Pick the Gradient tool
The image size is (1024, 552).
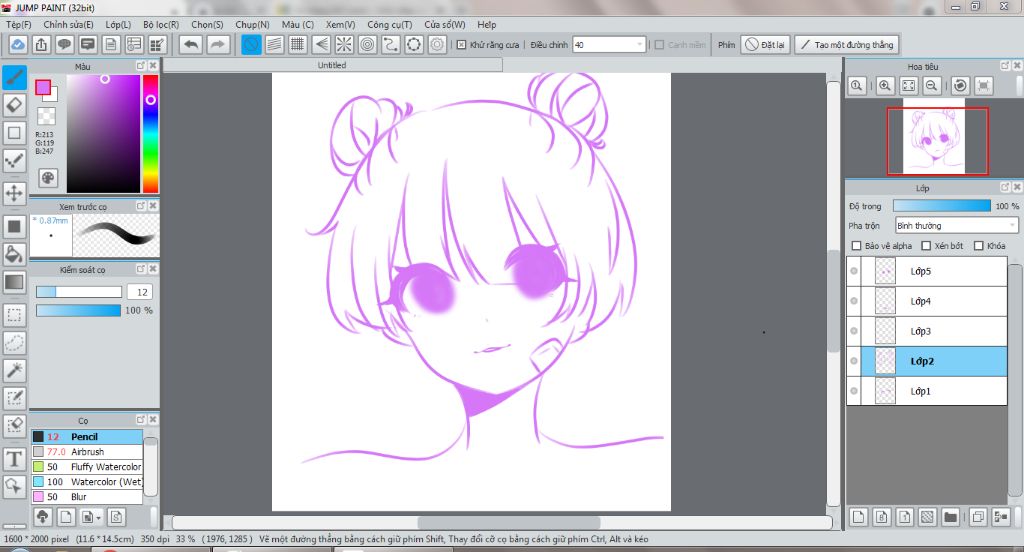coord(14,282)
